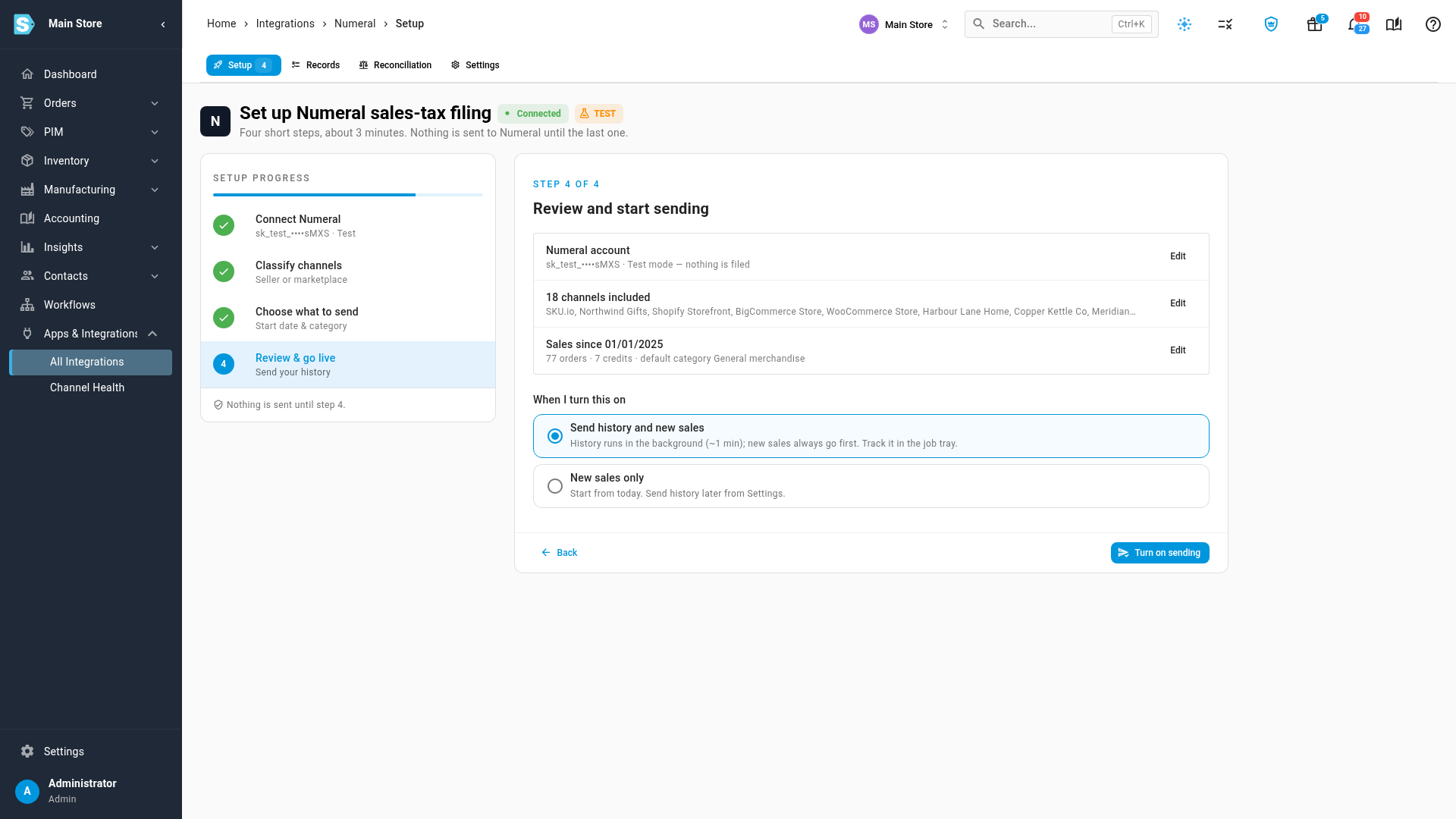Click the green check for Connect Numeral
Screen dimensions: 1456x819
(224, 225)
